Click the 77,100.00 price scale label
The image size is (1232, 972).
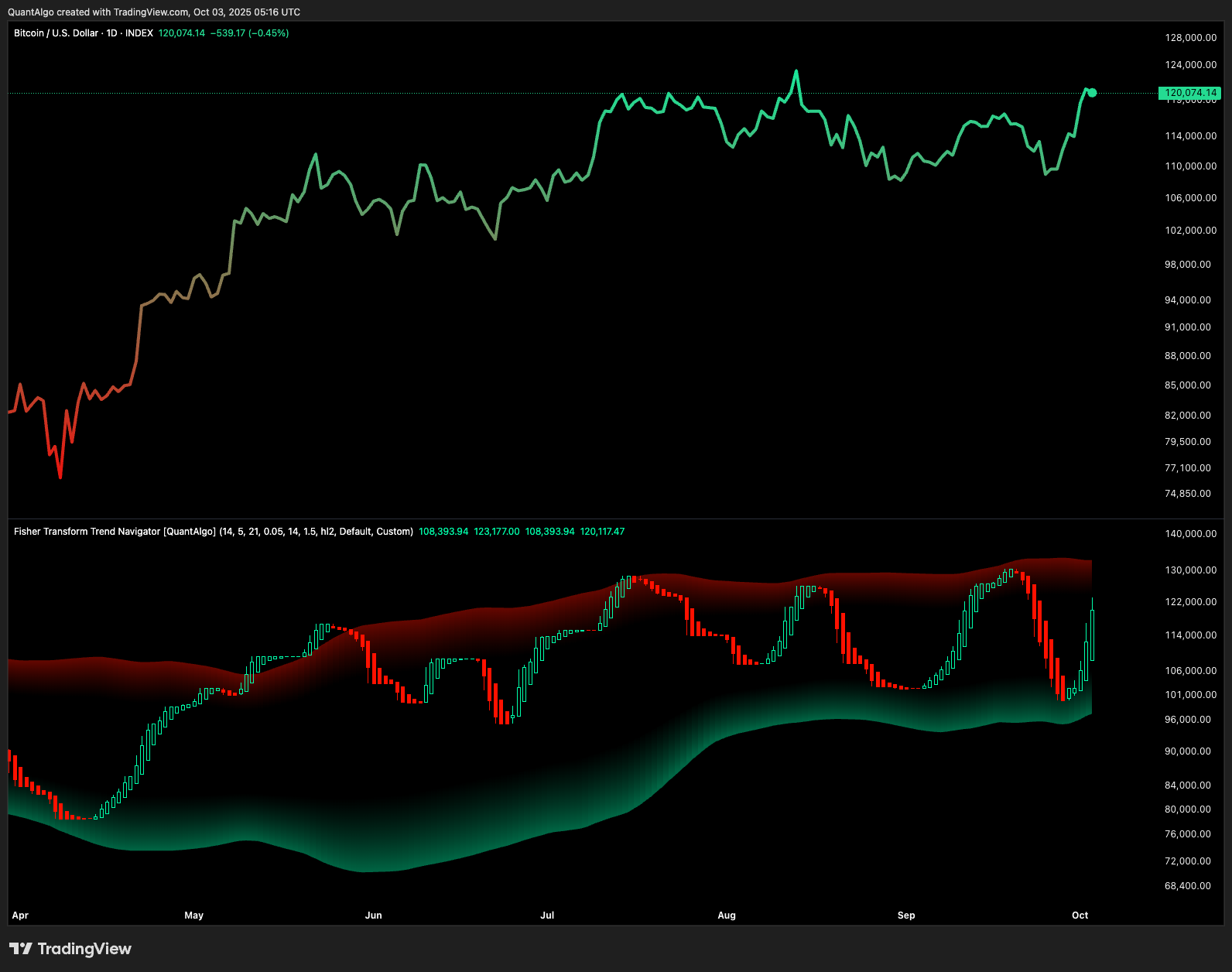tap(1188, 468)
